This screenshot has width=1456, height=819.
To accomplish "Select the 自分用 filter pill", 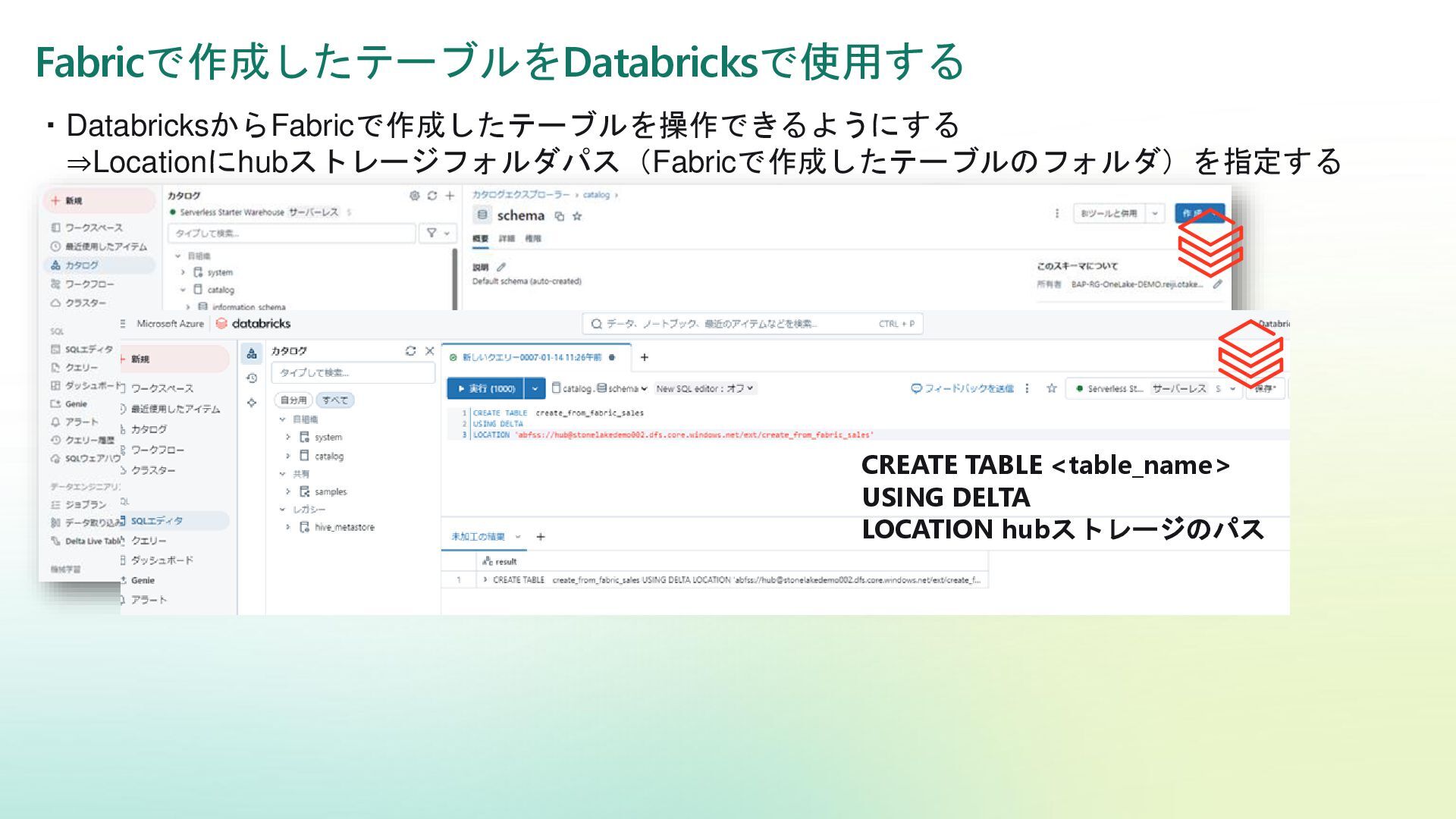I will click(x=293, y=400).
